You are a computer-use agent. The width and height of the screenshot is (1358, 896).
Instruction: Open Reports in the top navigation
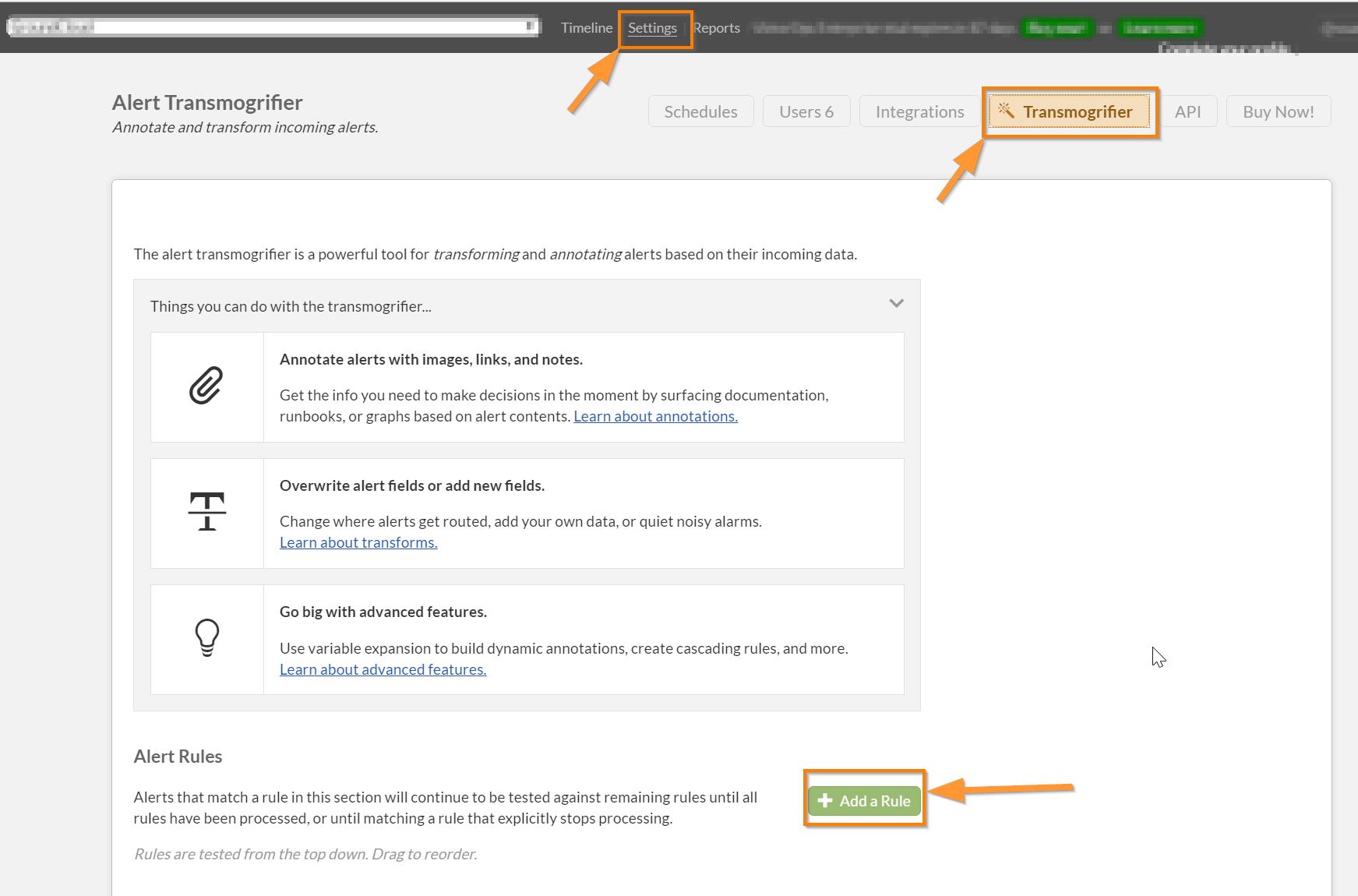point(717,28)
